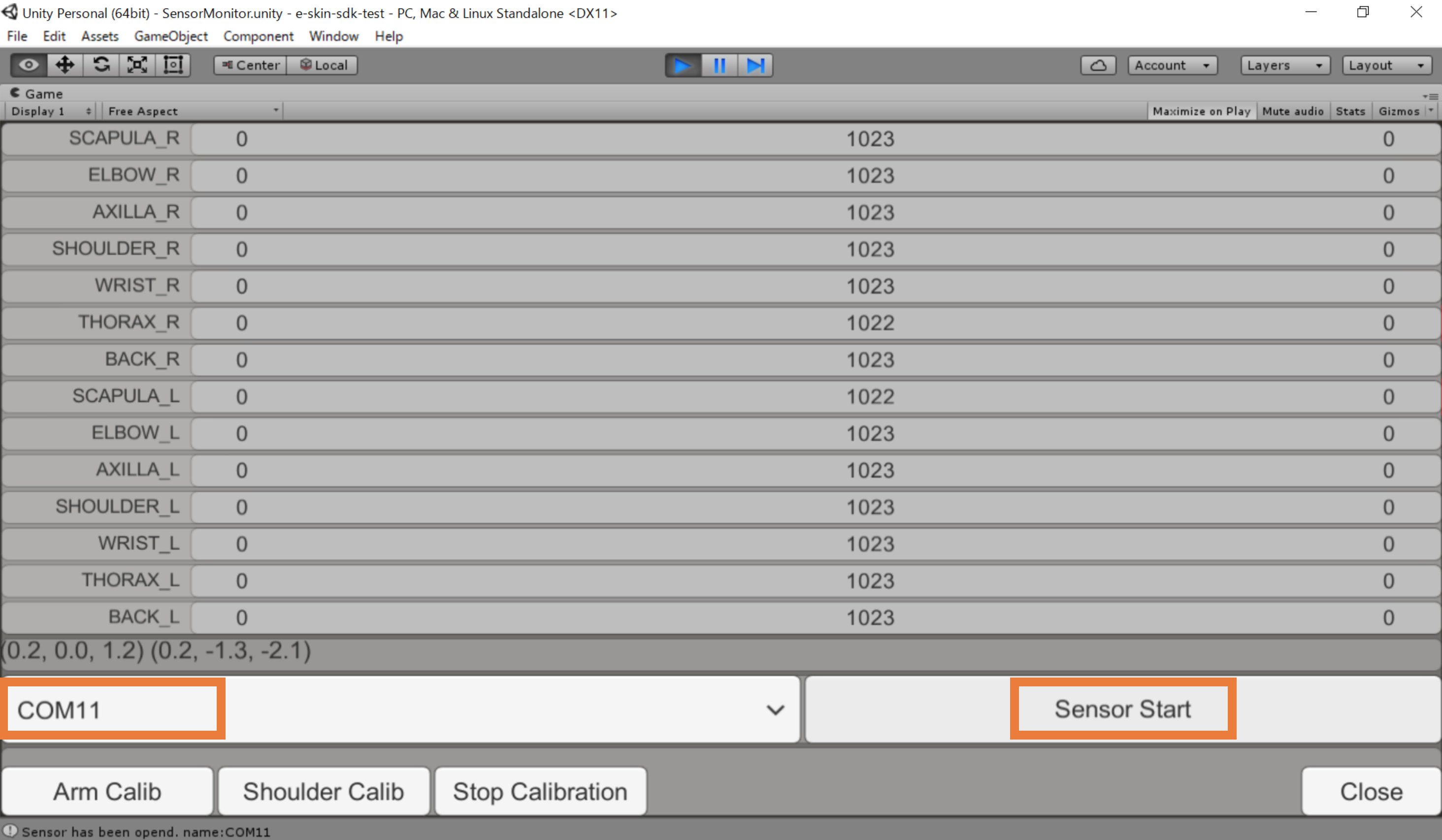Image resolution: width=1442 pixels, height=840 pixels.
Task: Select the Rotate tool
Action: (101, 65)
